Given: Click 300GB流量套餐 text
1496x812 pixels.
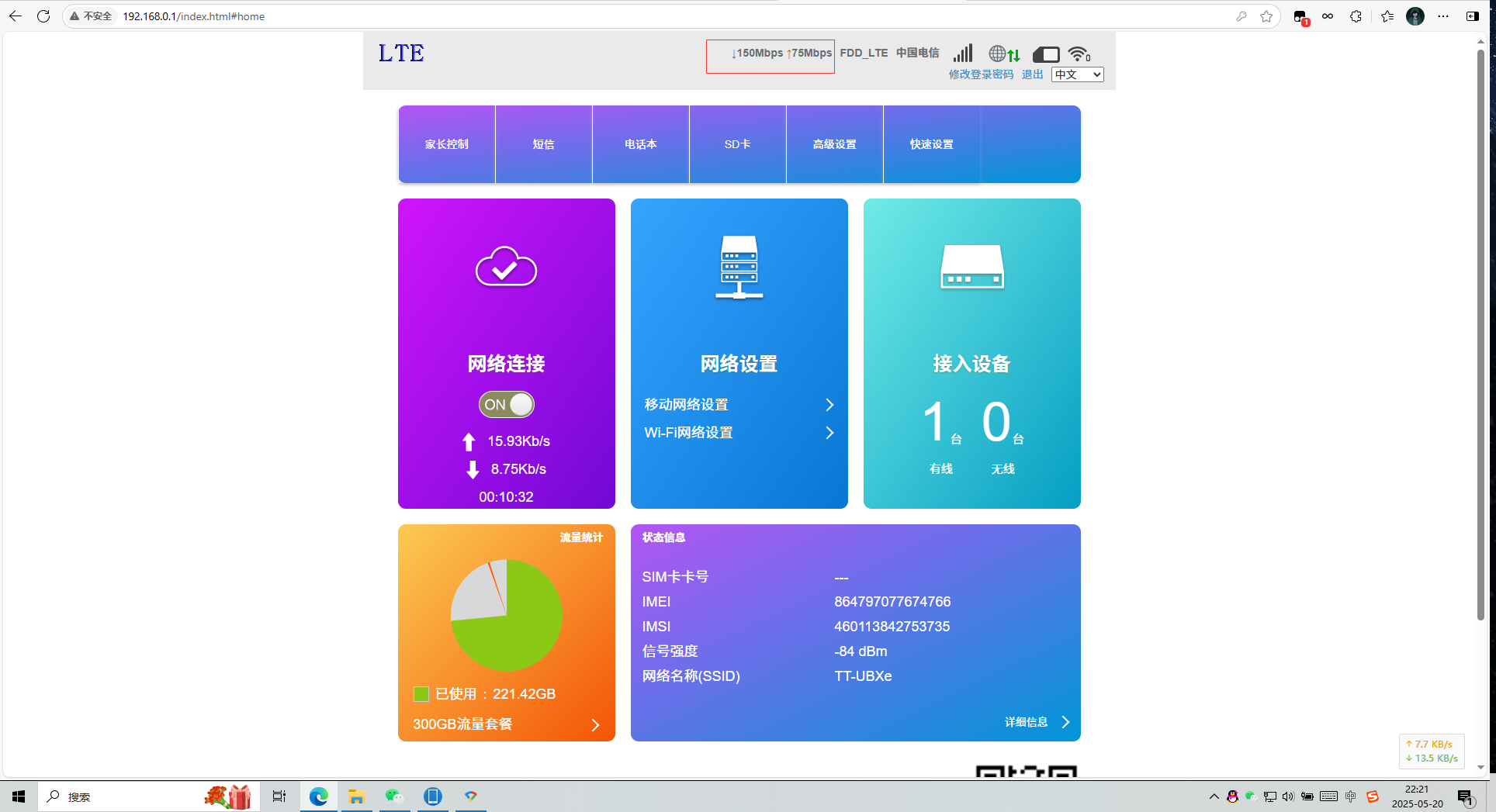Looking at the screenshot, I should coord(462,724).
